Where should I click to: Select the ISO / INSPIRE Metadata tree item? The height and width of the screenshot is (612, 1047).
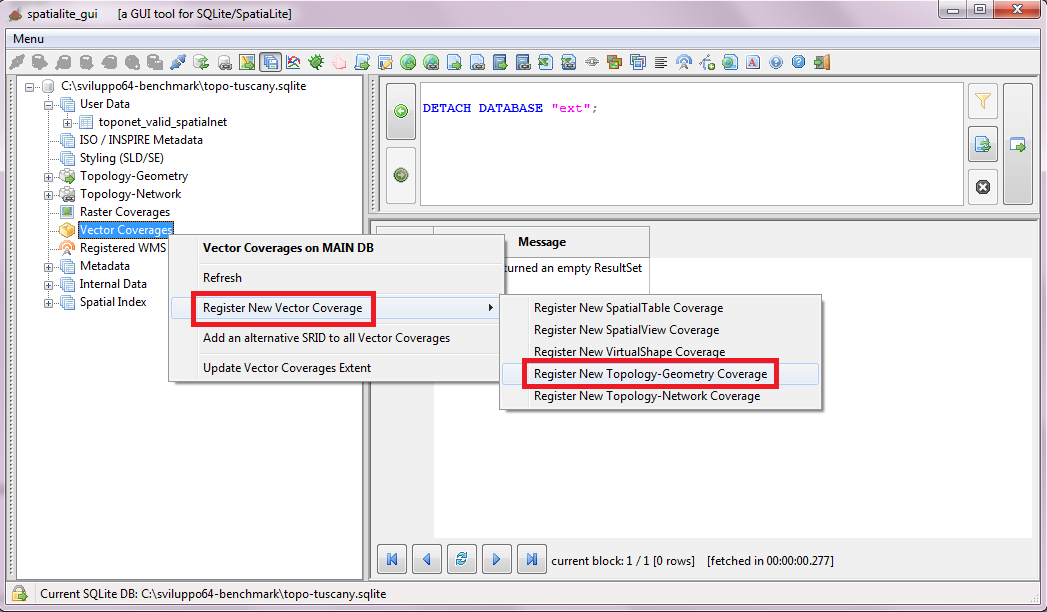click(x=141, y=140)
